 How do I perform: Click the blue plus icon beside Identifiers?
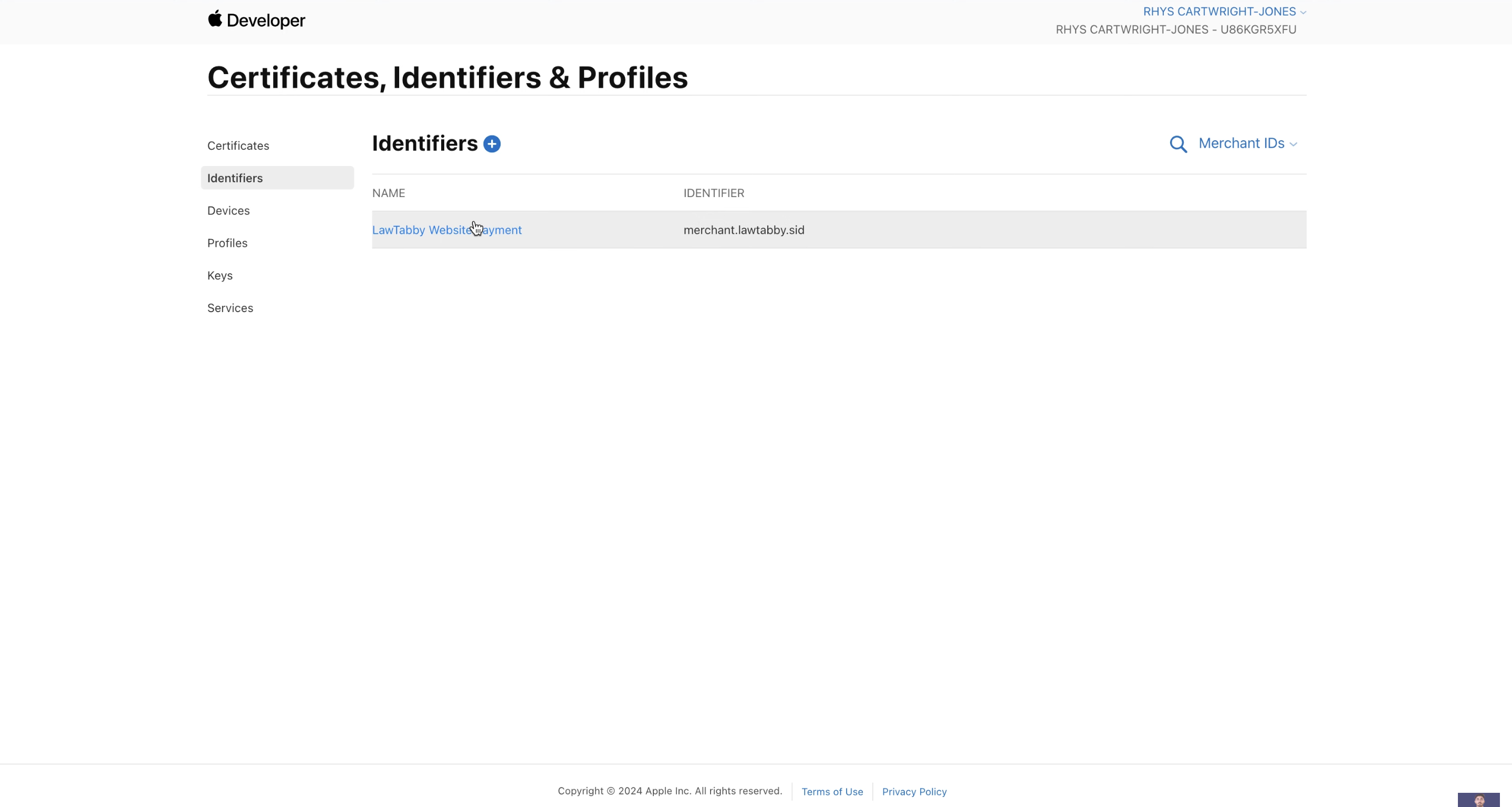click(492, 144)
